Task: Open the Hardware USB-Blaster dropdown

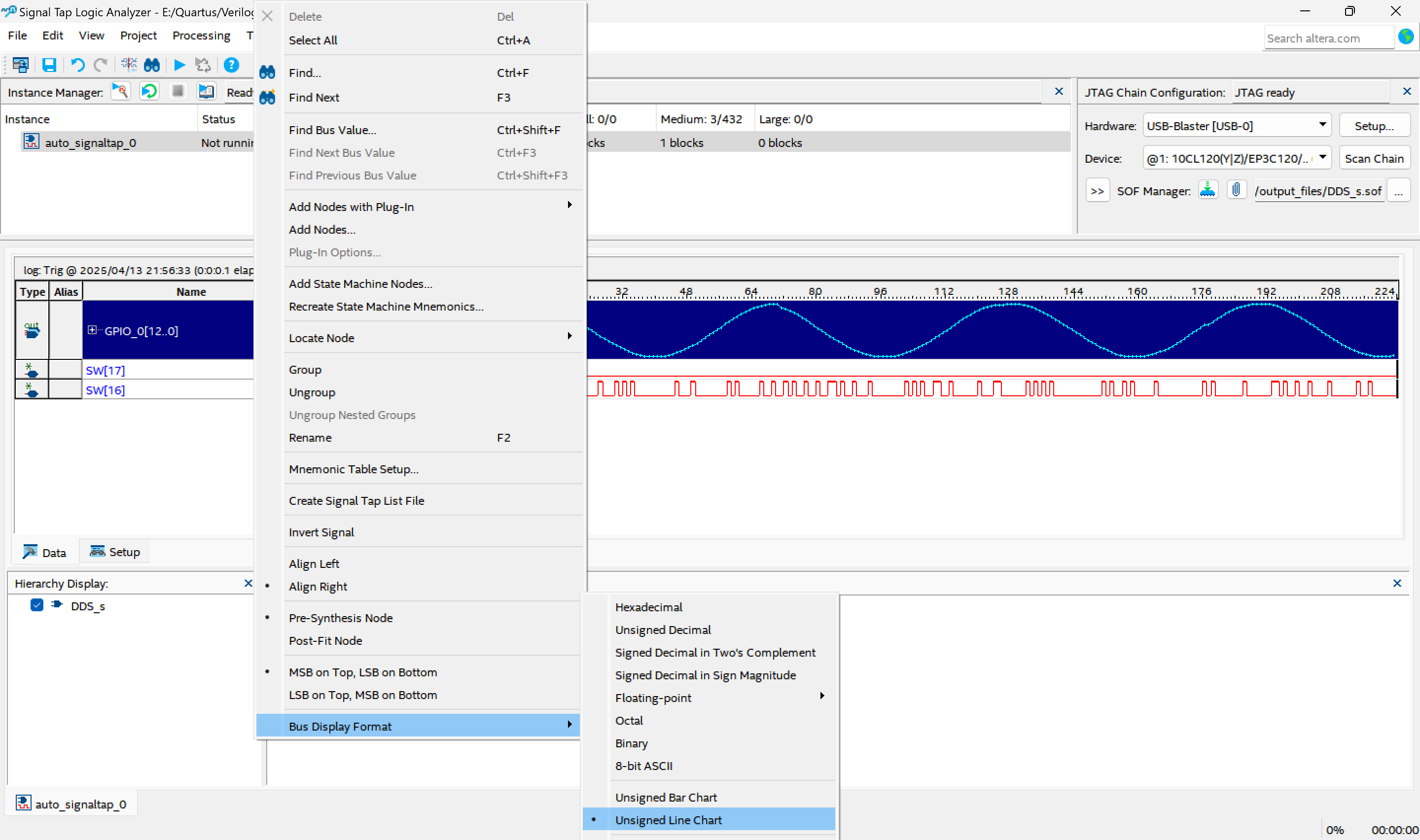Action: [1322, 125]
